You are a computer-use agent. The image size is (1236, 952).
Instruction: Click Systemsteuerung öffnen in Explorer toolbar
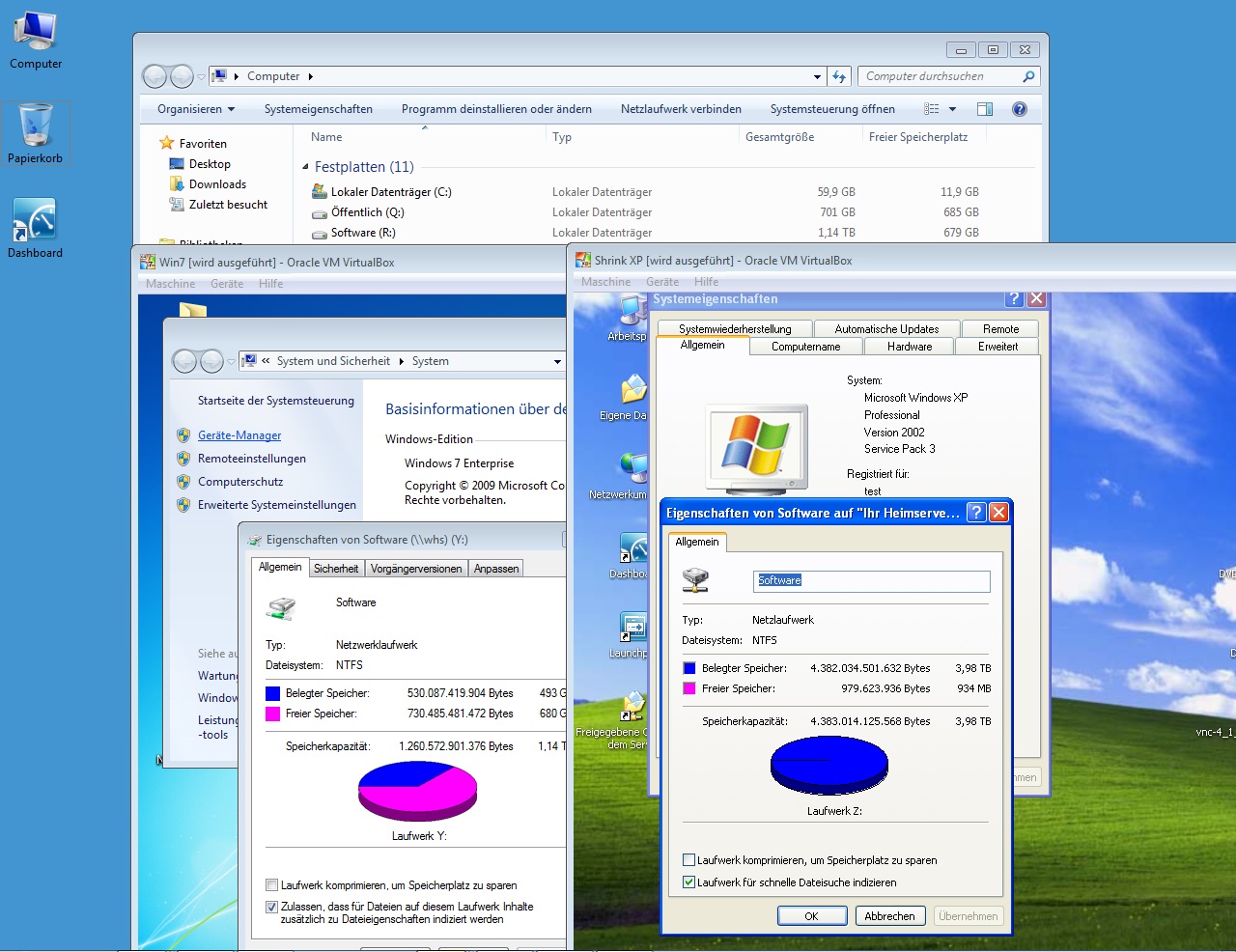pyautogui.click(x=832, y=109)
